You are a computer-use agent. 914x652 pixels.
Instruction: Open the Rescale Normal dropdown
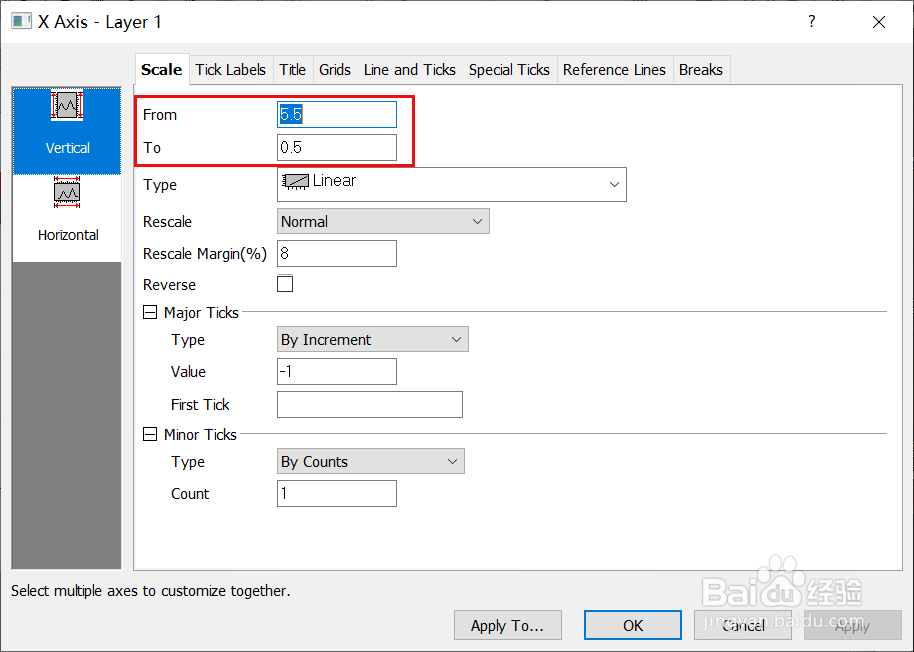(382, 222)
